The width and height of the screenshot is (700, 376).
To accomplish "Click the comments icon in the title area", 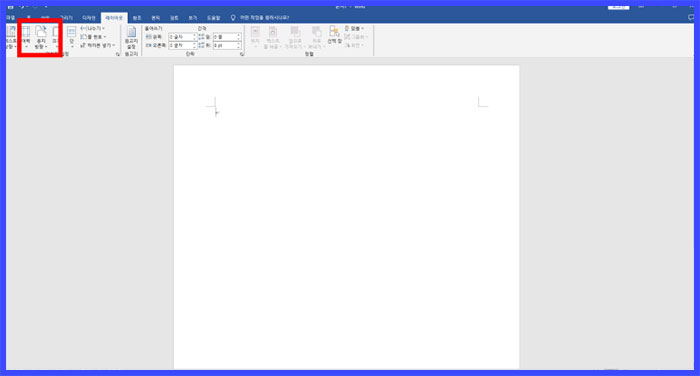I will click(x=691, y=17).
